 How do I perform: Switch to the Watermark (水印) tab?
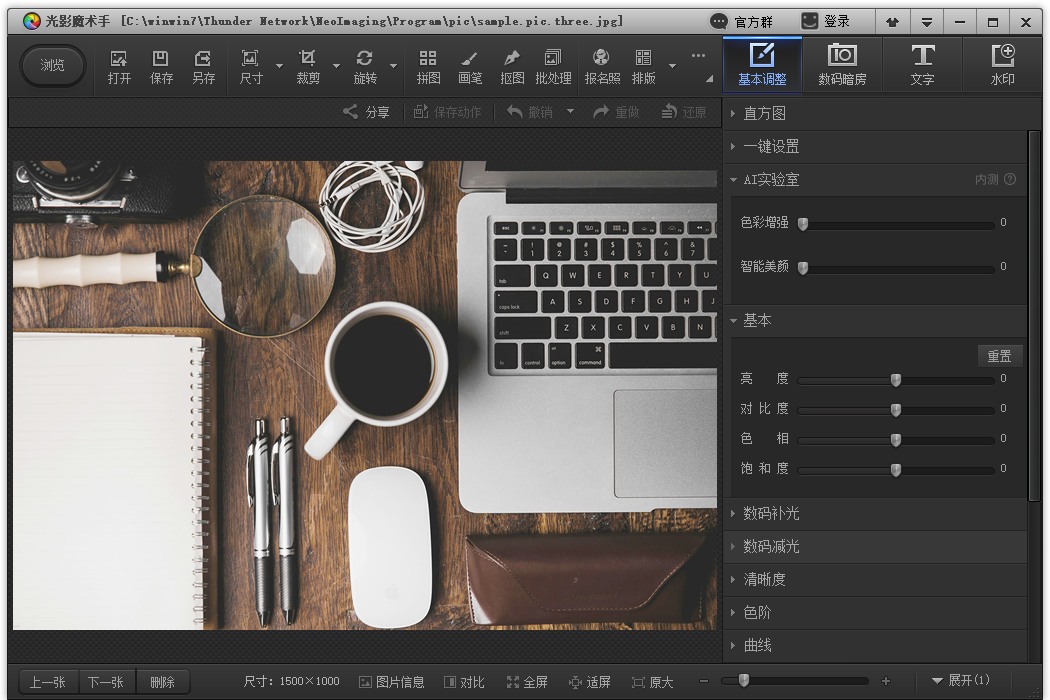[x=1002, y=65]
